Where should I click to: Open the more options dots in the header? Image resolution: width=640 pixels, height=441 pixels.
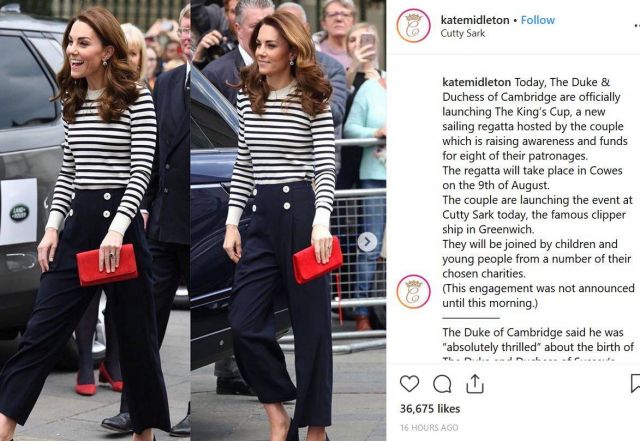tap(637, 26)
